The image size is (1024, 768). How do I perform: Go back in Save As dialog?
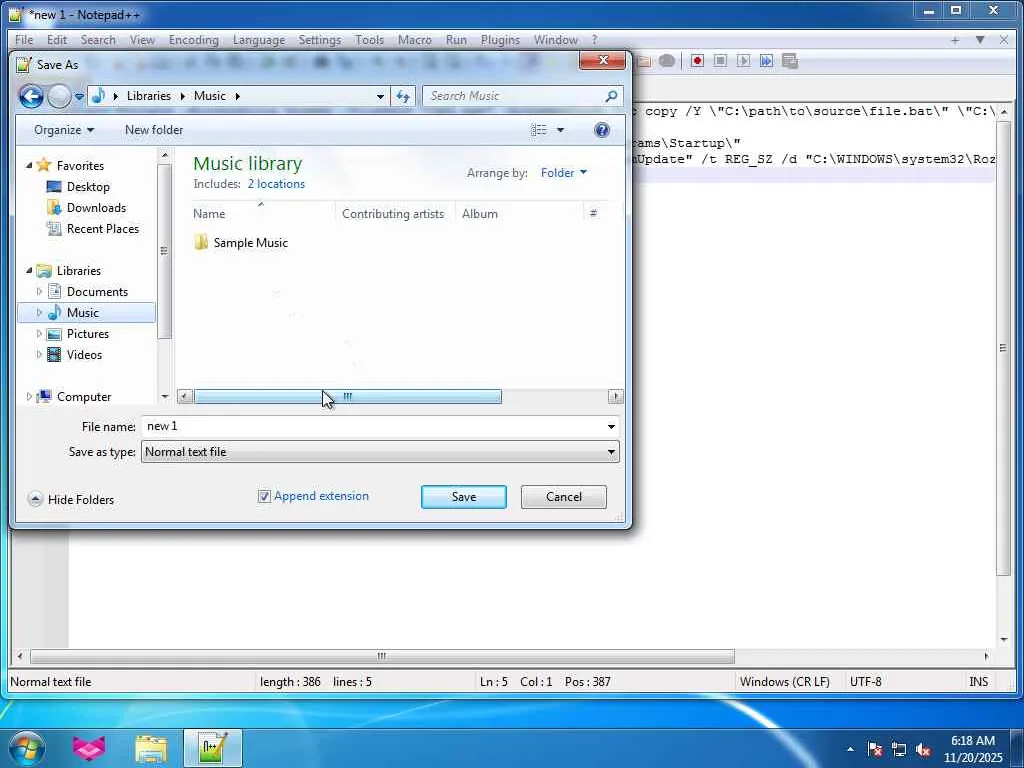(31, 96)
